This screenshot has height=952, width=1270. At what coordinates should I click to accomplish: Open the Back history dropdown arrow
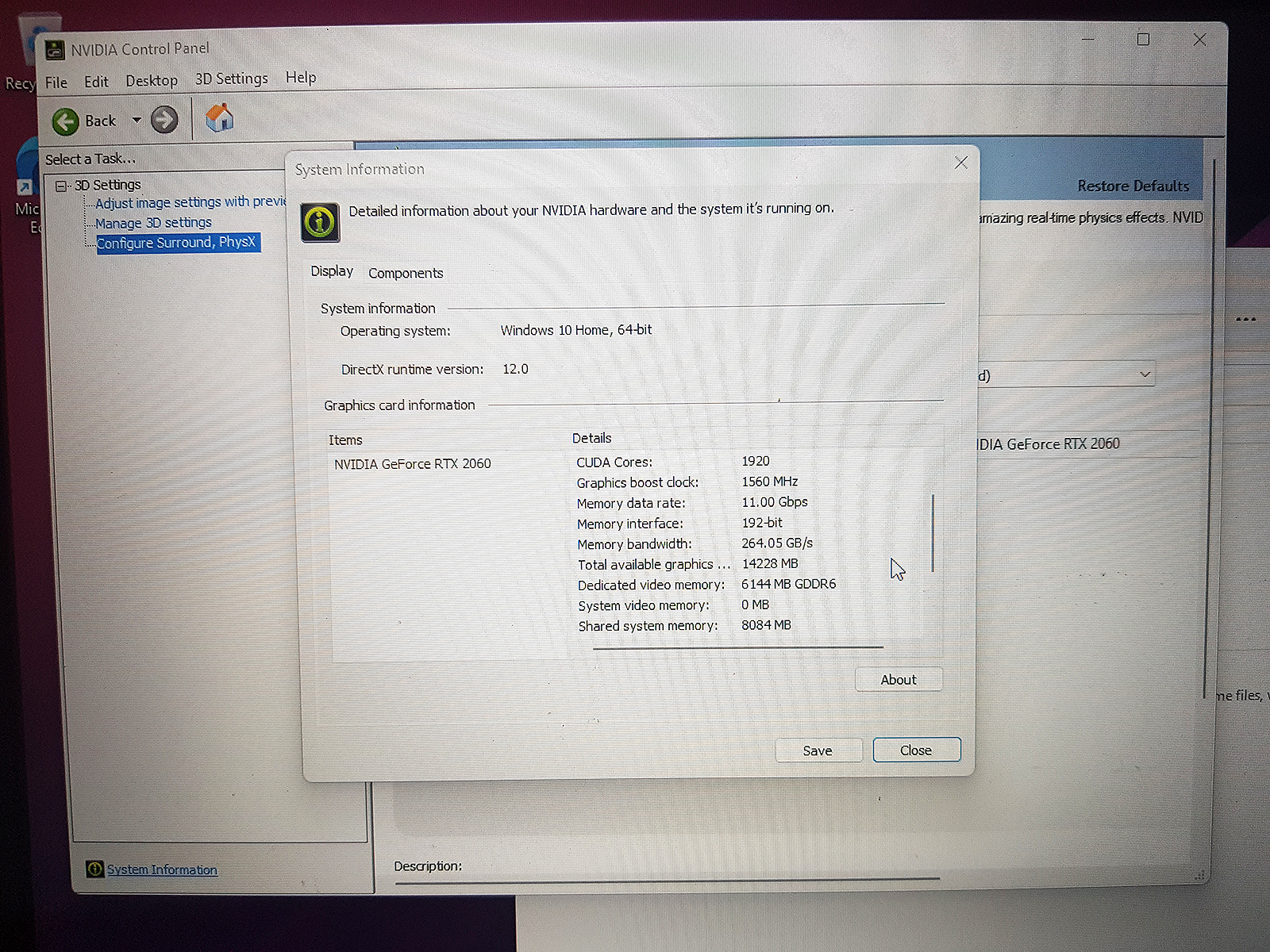[x=137, y=121]
